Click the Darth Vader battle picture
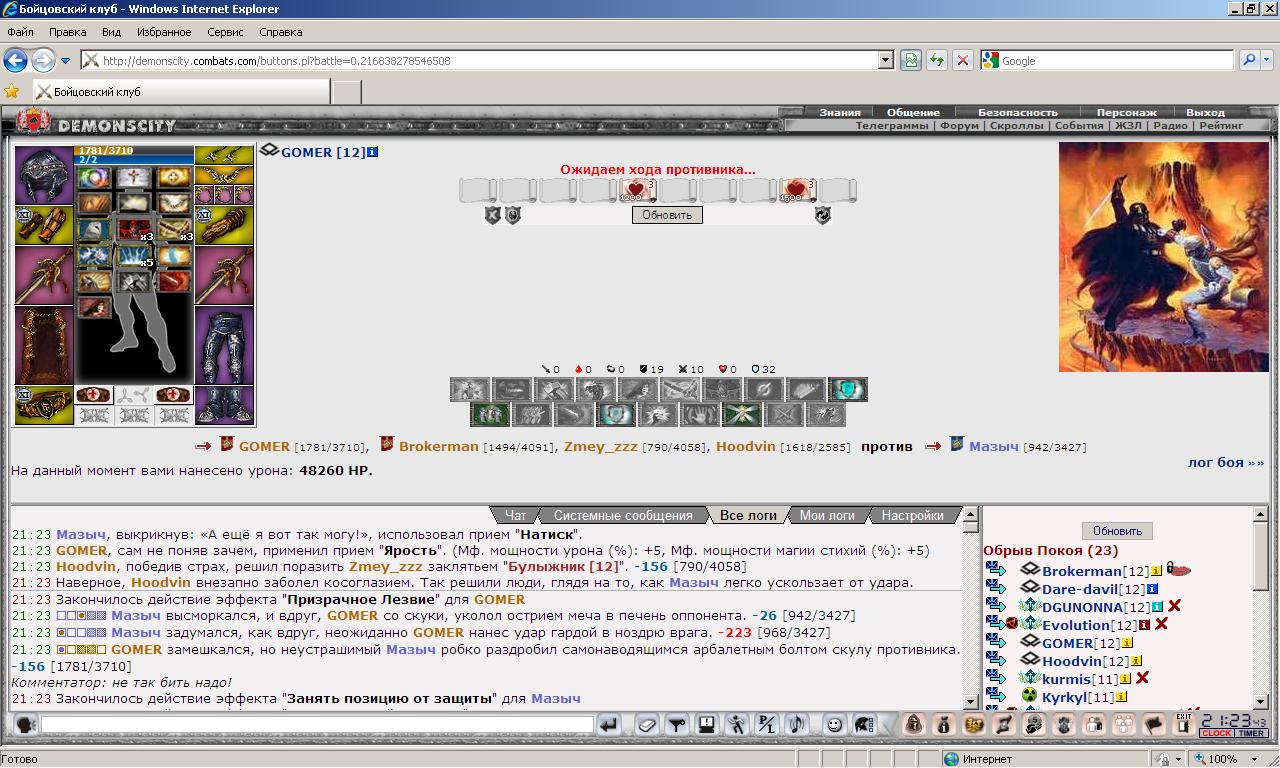Image resolution: width=1280 pixels, height=768 pixels. point(1162,257)
